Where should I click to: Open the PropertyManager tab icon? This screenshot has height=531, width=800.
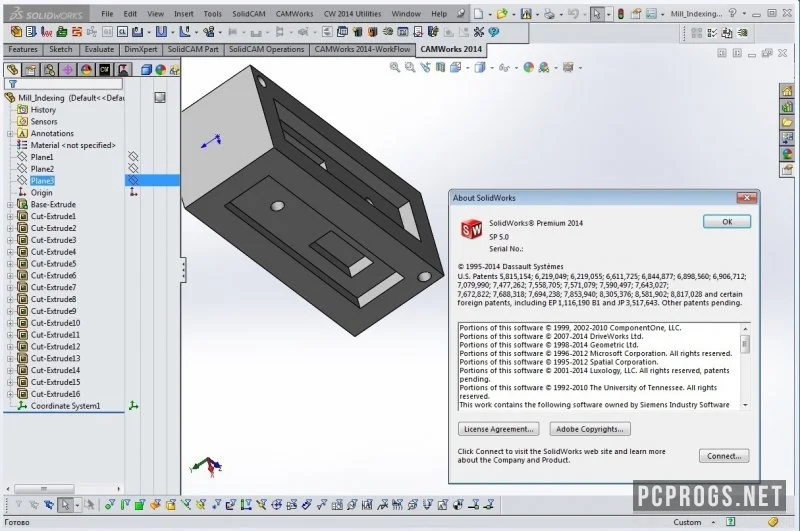click(31, 69)
